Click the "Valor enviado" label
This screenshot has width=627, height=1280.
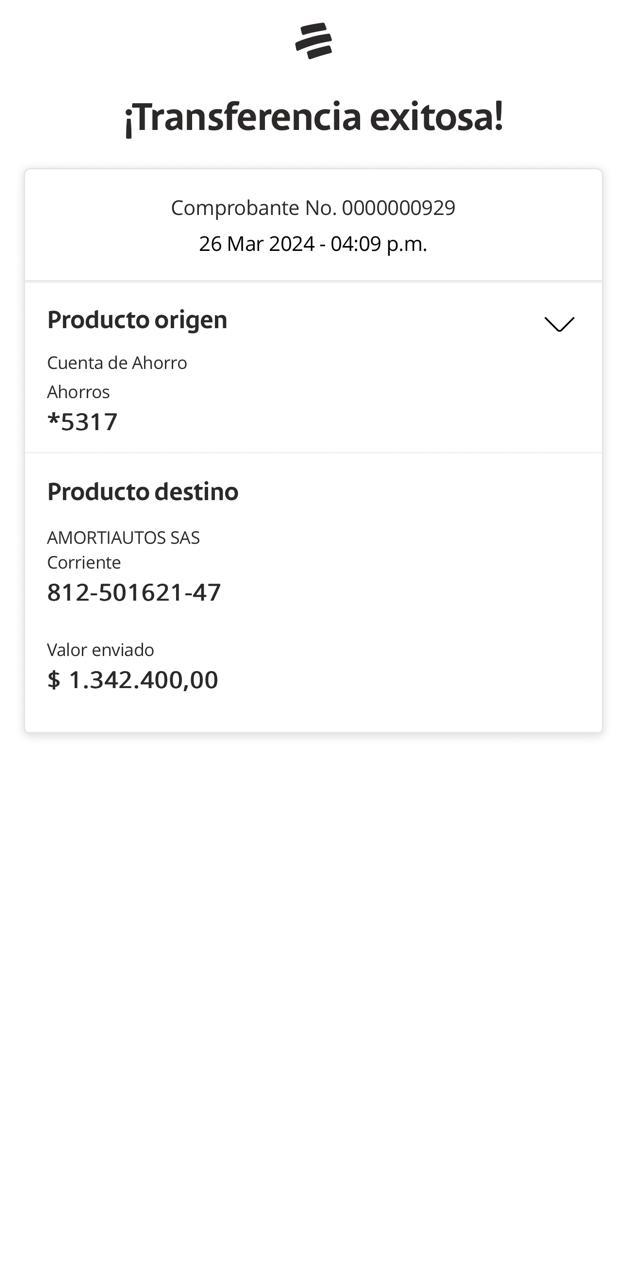(x=100, y=650)
